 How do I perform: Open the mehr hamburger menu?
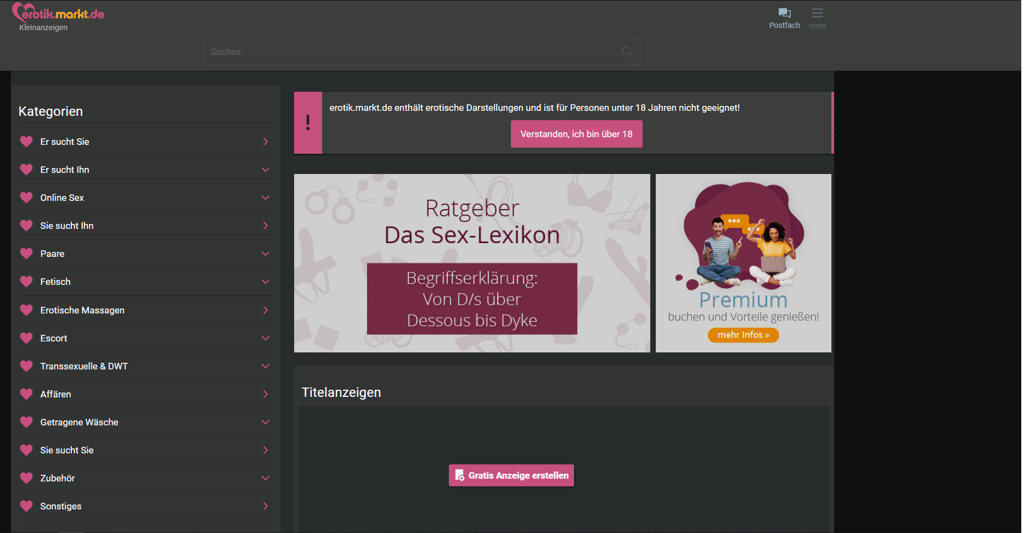(817, 13)
